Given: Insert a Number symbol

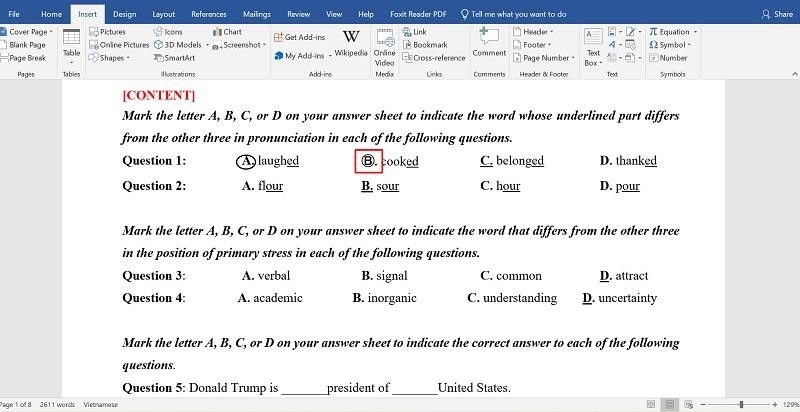Looking at the screenshot, I should 668,58.
